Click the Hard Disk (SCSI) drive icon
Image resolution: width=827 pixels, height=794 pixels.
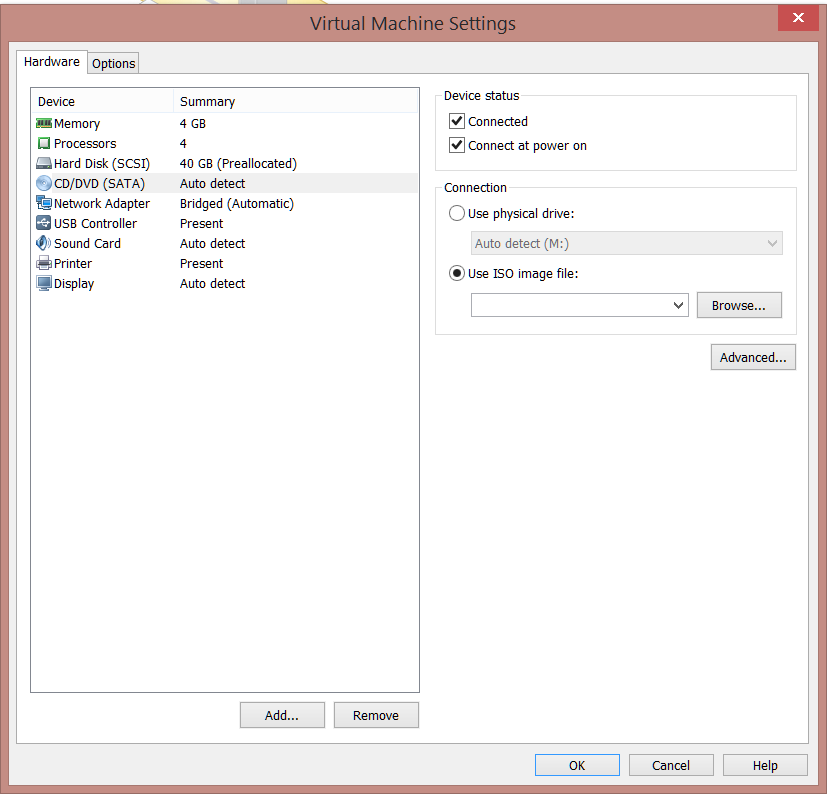tap(44, 164)
